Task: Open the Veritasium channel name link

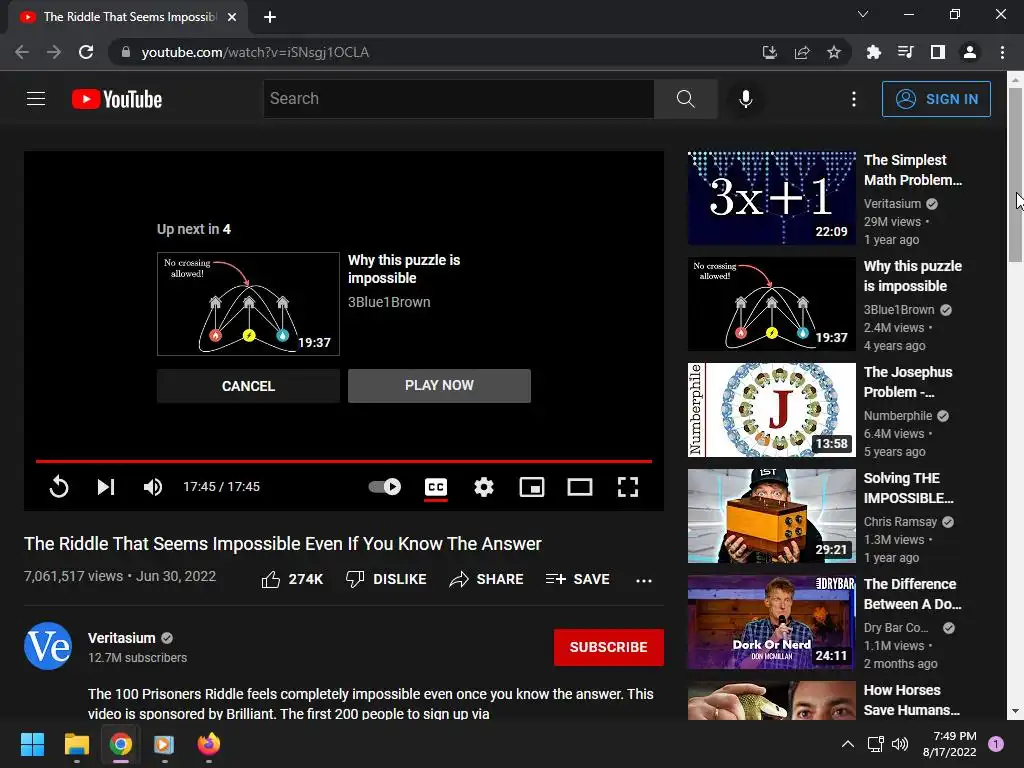Action: (121, 638)
